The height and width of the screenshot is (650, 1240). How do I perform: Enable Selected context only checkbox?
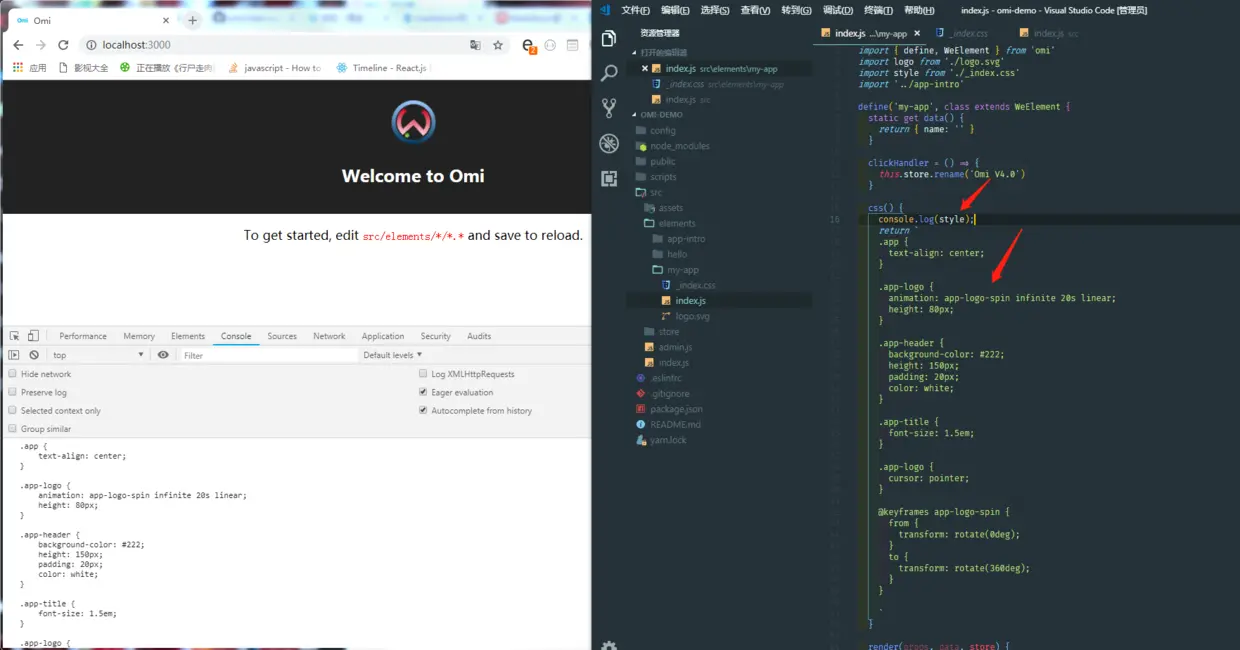pos(12,410)
